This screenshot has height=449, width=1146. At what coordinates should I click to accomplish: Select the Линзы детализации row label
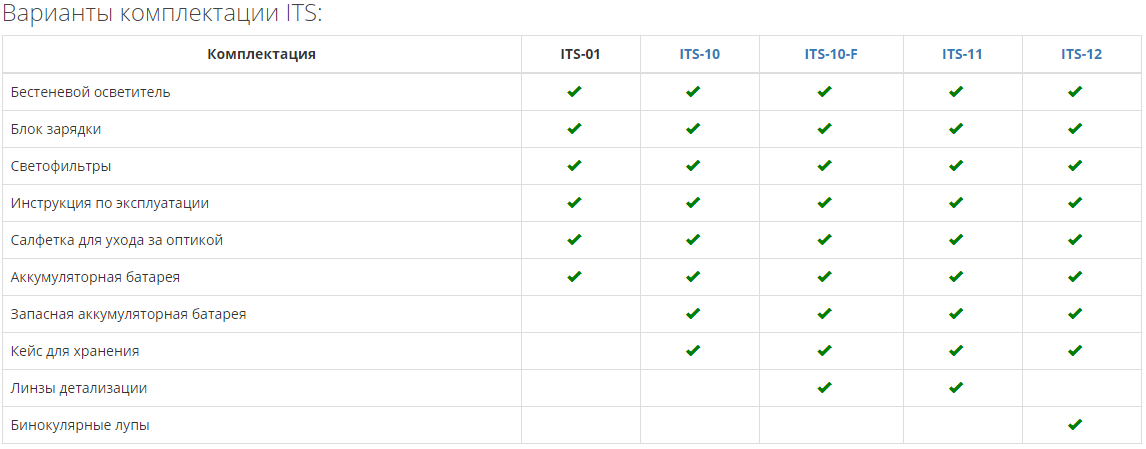(x=79, y=388)
